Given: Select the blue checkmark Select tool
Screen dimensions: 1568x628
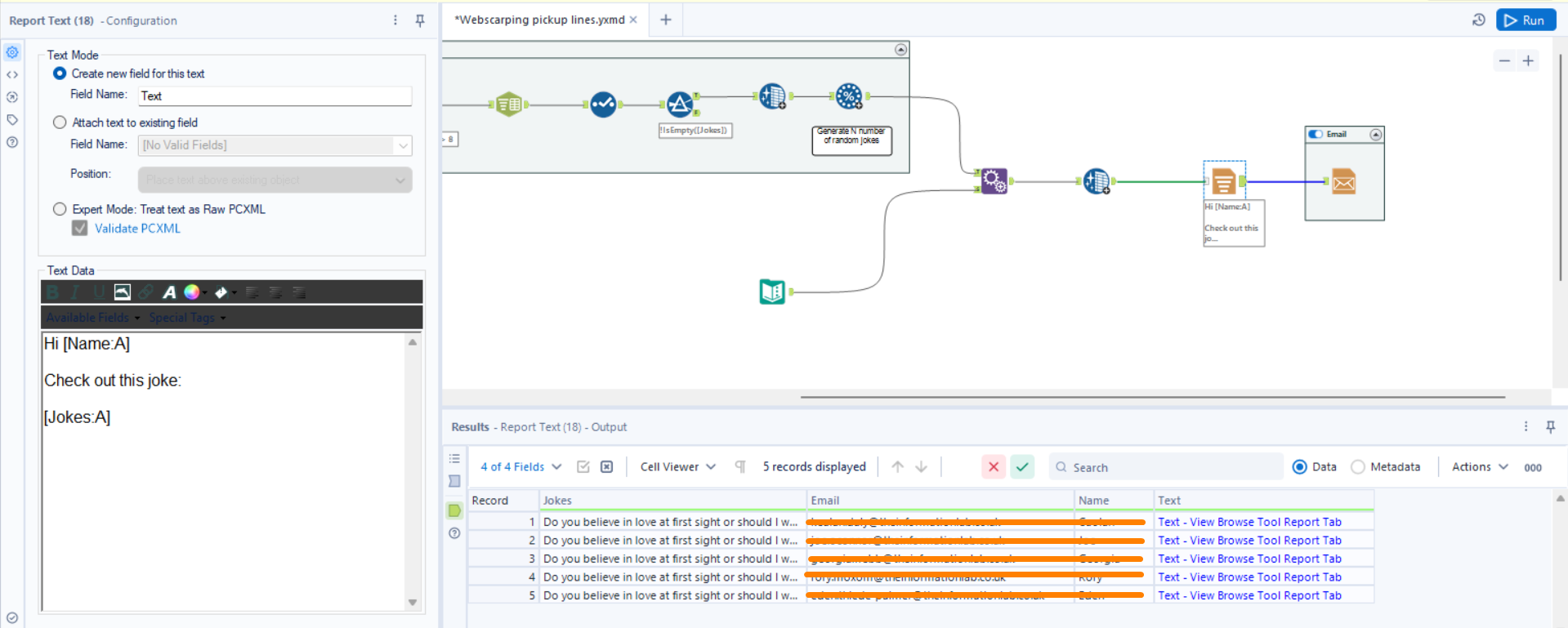Looking at the screenshot, I should pos(603,104).
